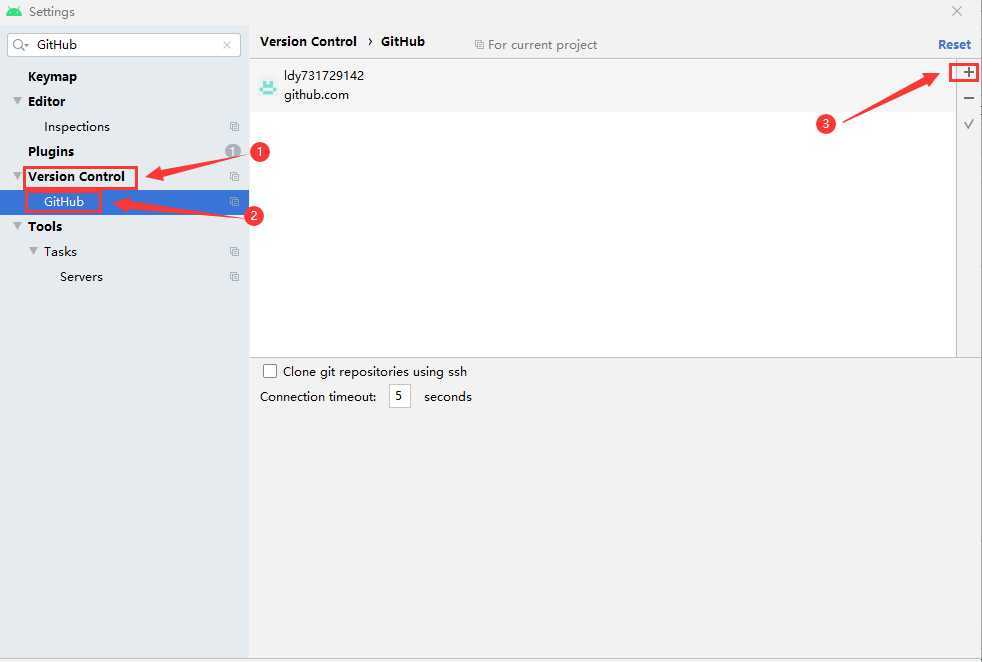Click the Android Studio logo in title bar
982x662 pixels.
coord(14,11)
